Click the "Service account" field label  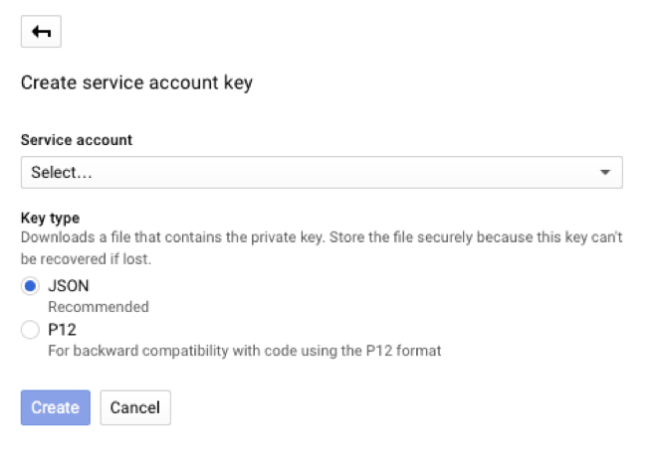(77, 140)
